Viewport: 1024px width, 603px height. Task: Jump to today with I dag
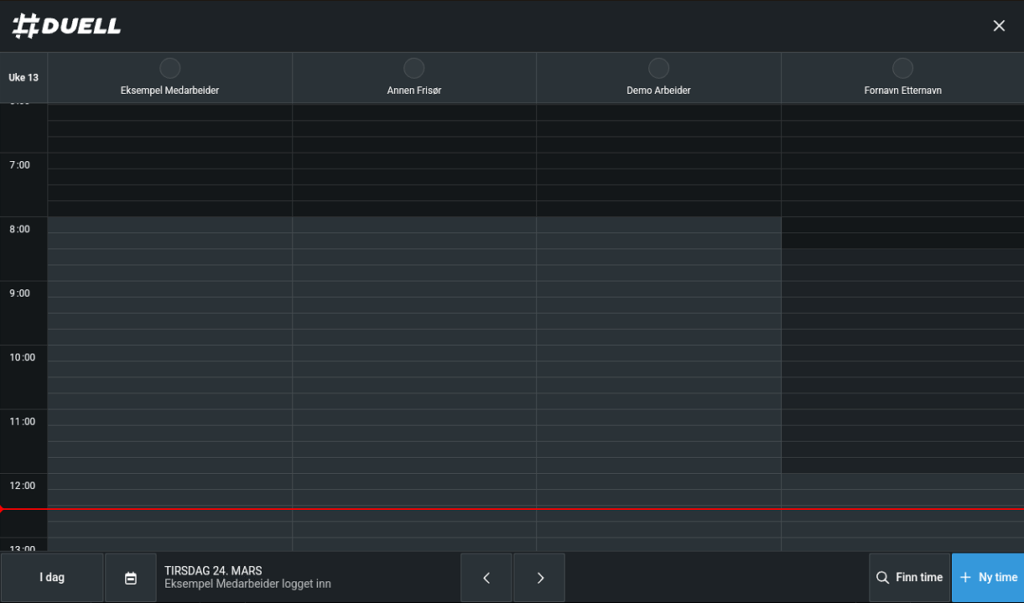52,578
